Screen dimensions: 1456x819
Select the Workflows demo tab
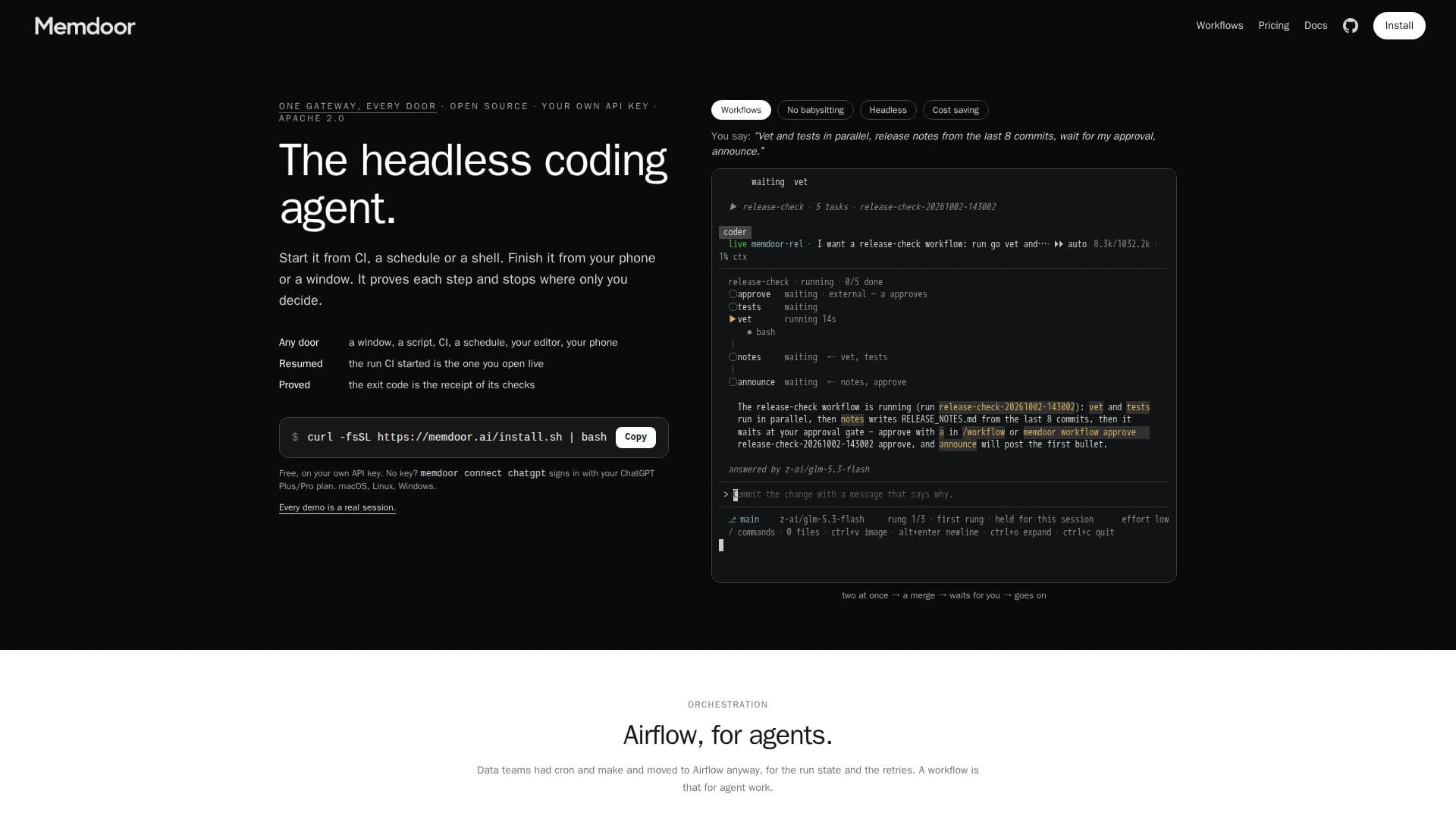[x=741, y=110]
